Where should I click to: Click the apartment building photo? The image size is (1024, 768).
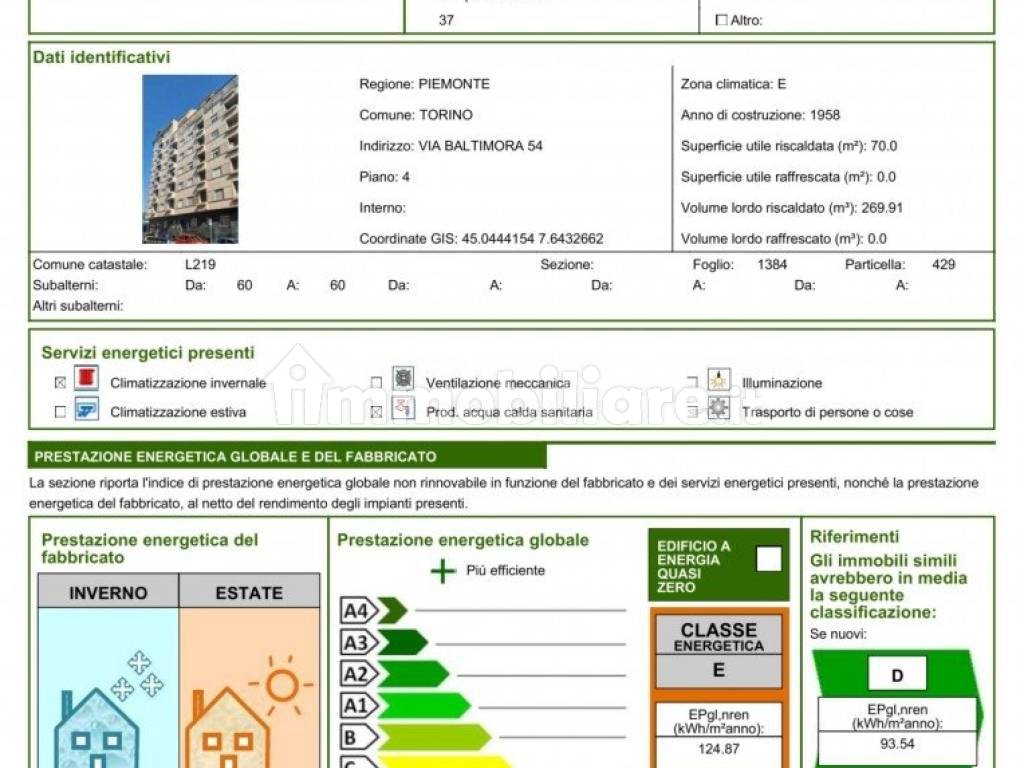(x=190, y=159)
